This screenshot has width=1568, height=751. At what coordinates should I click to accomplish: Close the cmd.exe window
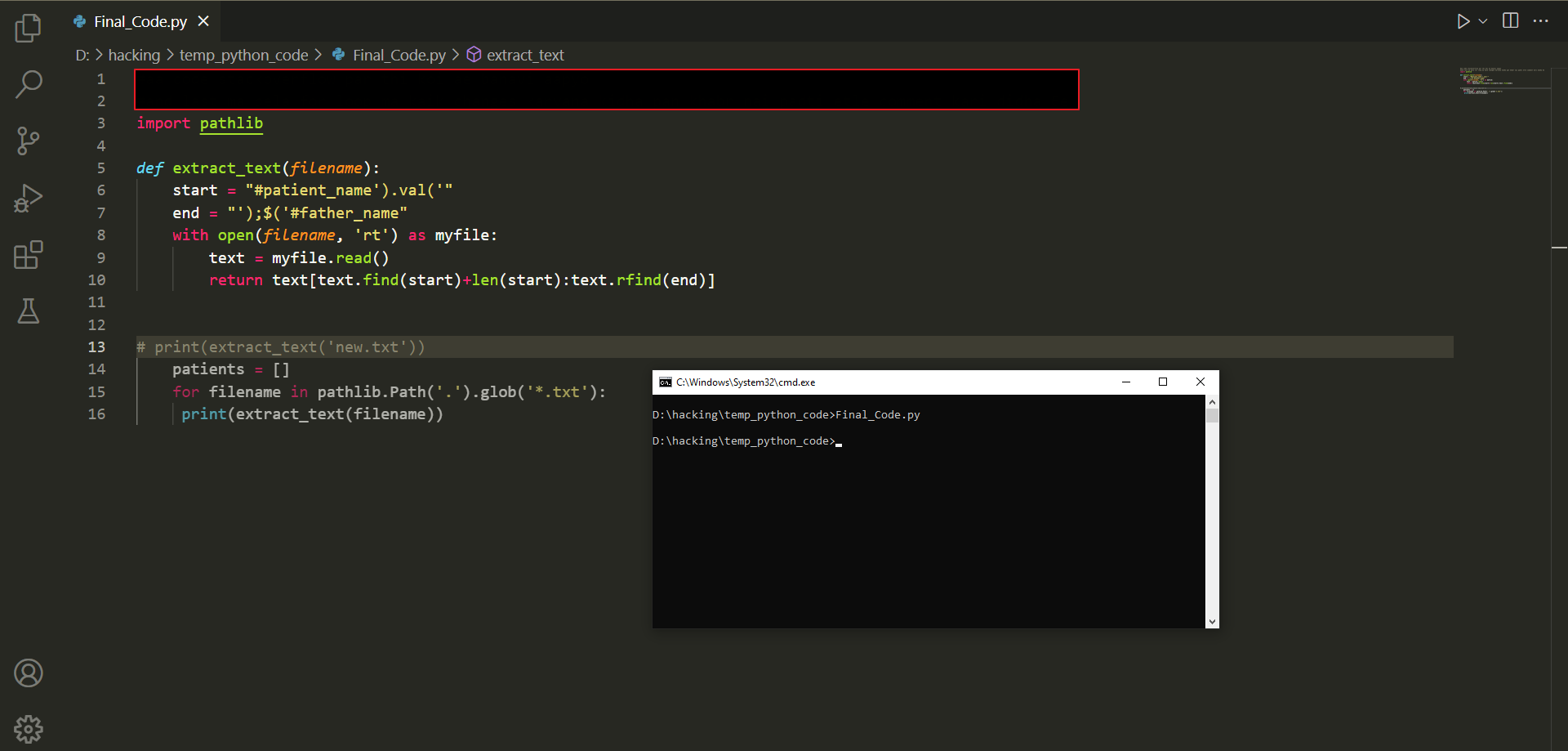pos(1200,382)
